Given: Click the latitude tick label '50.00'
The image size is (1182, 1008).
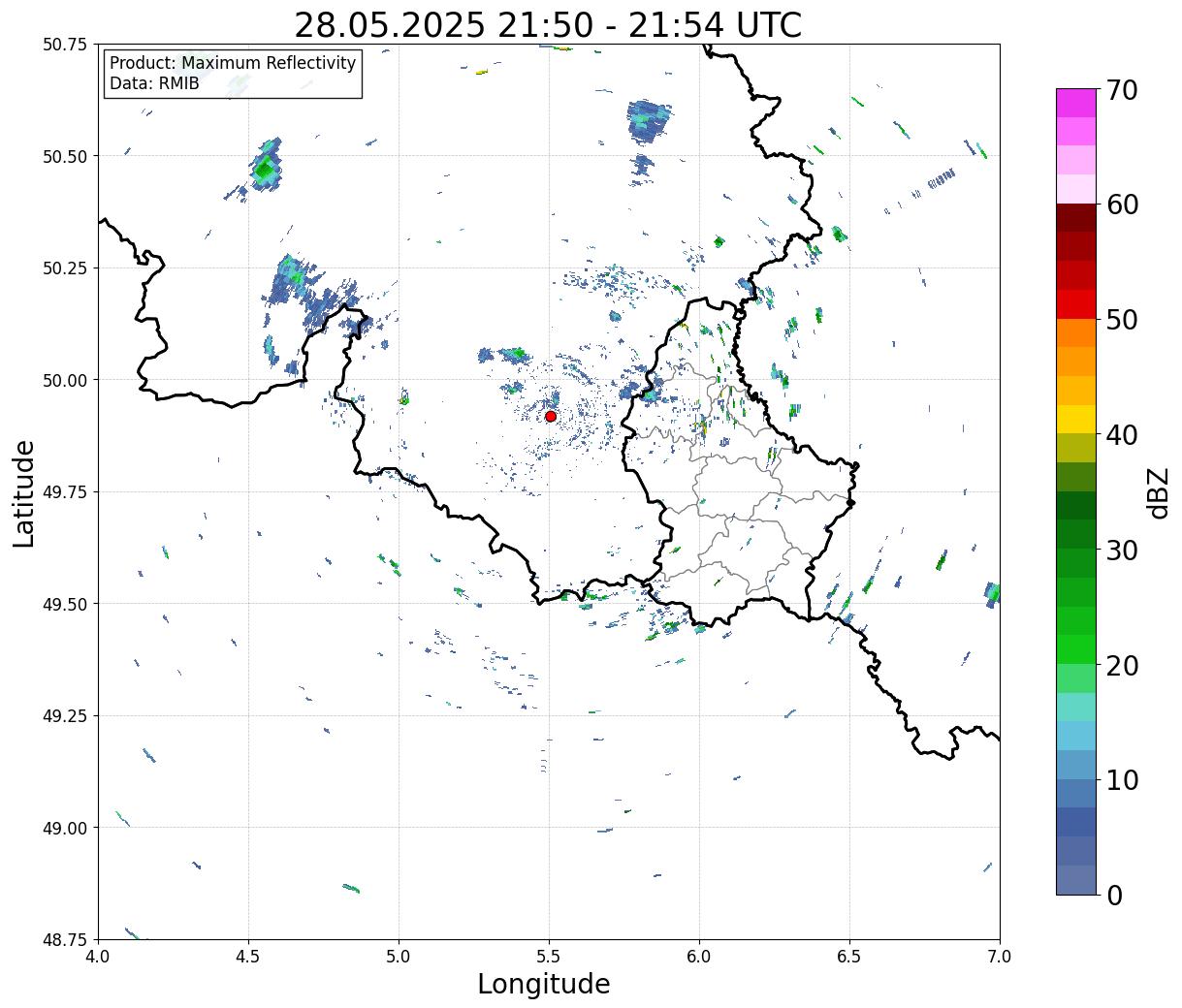Looking at the screenshot, I should pyautogui.click(x=65, y=380).
